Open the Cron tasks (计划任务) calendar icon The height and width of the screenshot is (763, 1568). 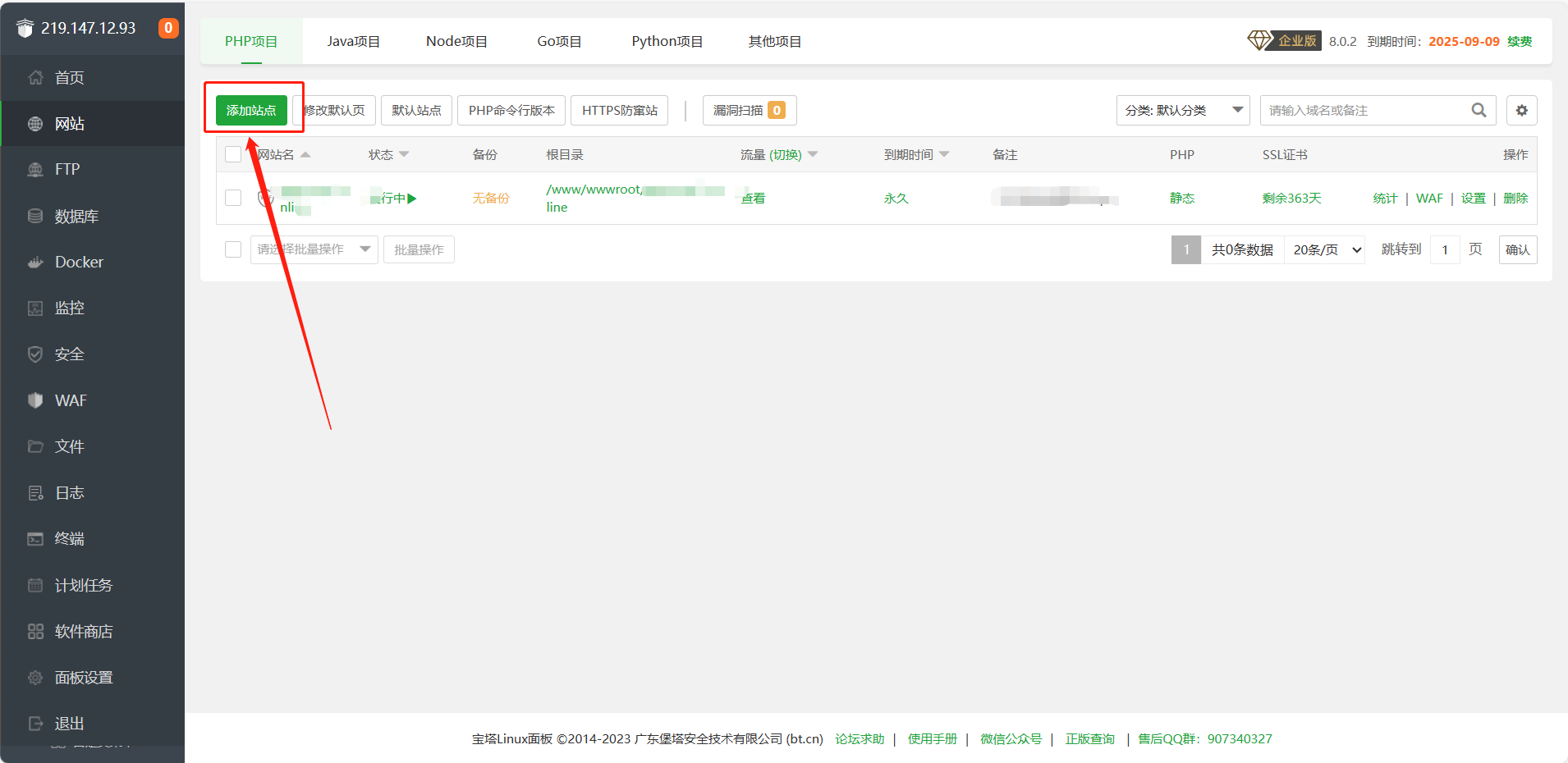pos(35,586)
